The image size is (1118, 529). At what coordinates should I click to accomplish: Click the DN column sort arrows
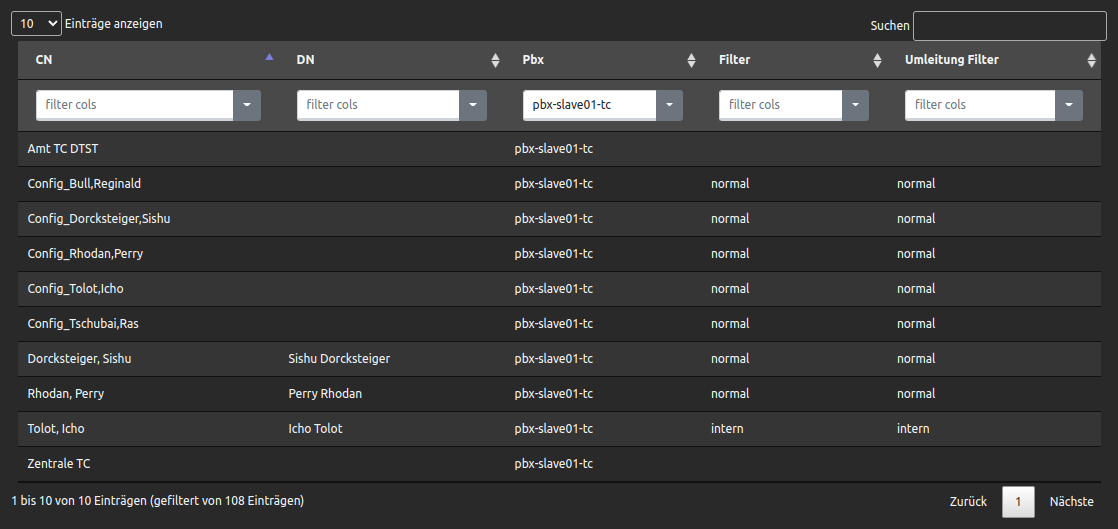496,61
